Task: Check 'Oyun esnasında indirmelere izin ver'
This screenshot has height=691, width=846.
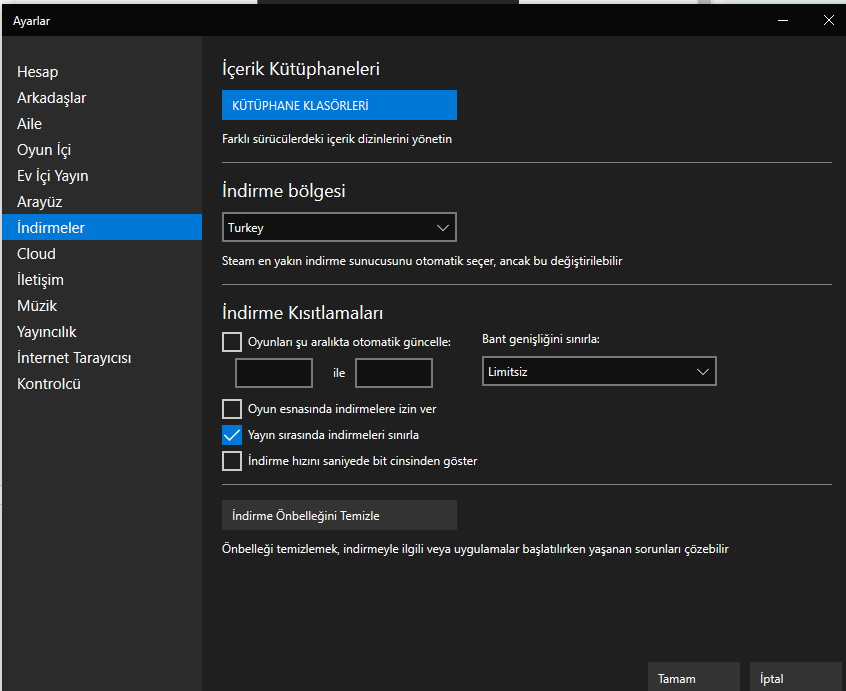Action: pos(232,409)
